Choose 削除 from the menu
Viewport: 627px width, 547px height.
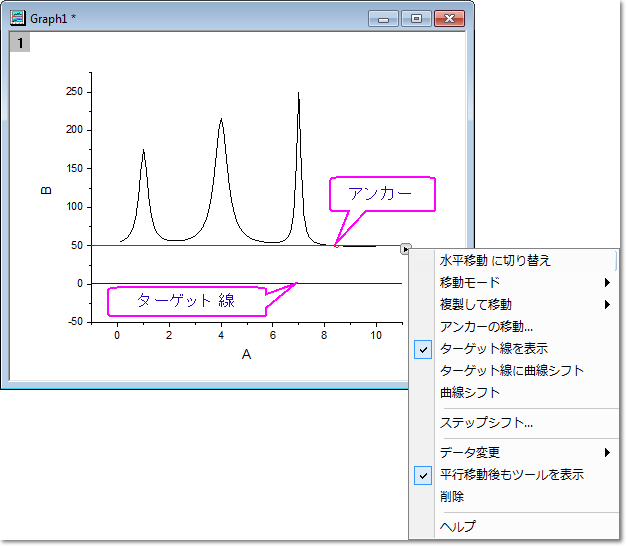pyautogui.click(x=516, y=497)
